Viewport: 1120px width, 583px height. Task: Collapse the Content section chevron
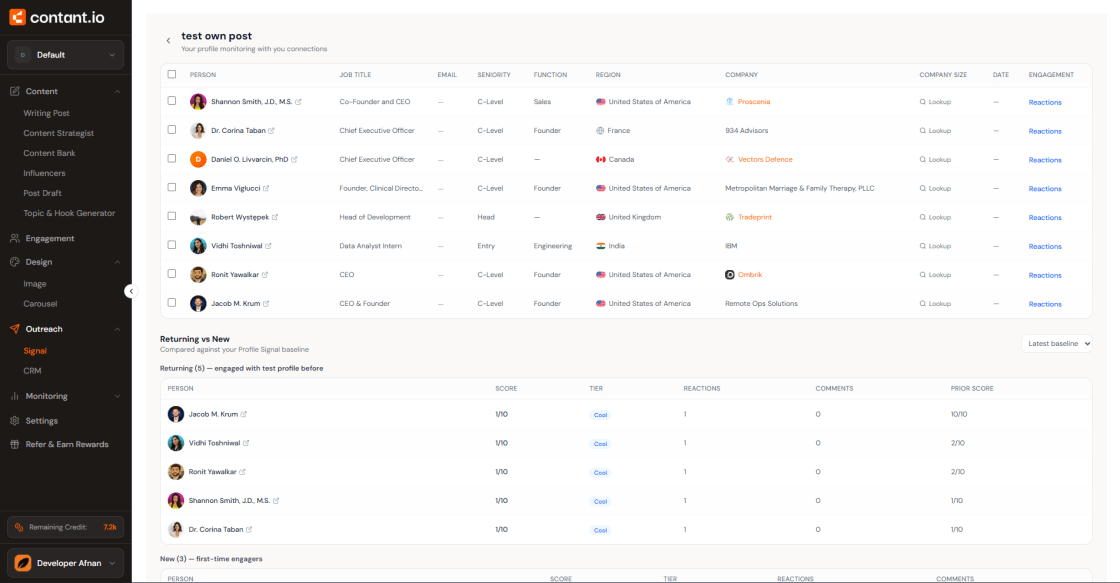(x=117, y=91)
